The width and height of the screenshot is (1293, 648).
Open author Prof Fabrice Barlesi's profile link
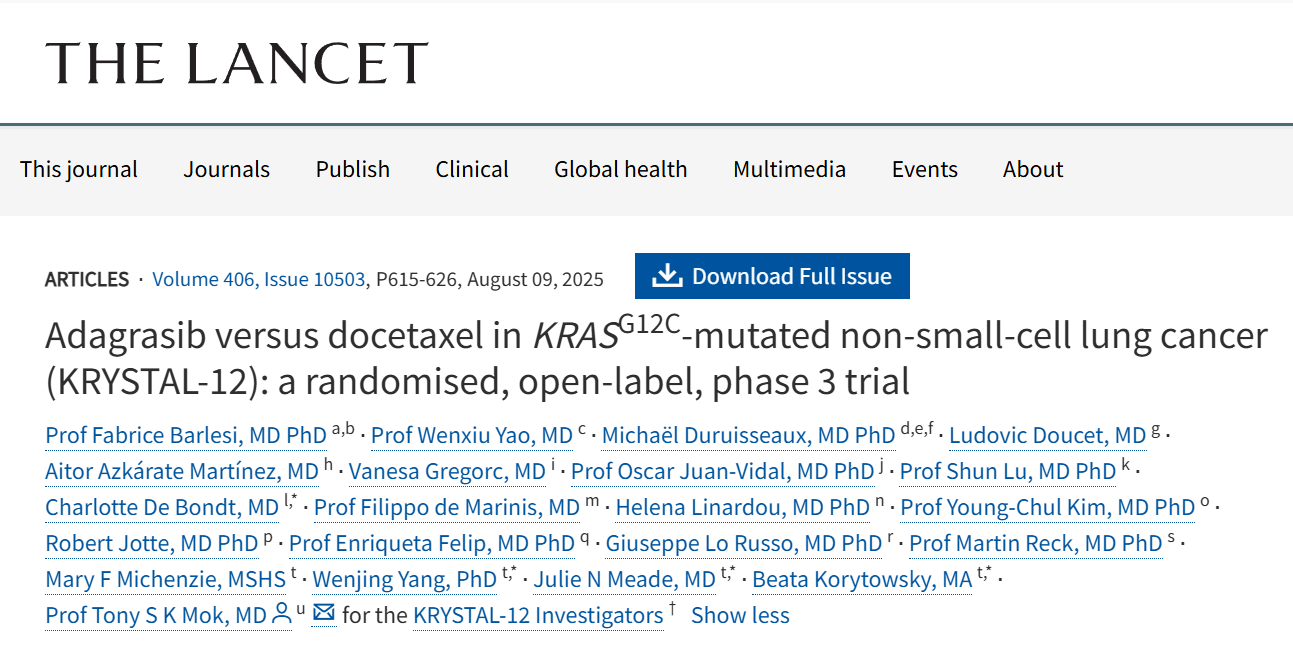[186, 436]
